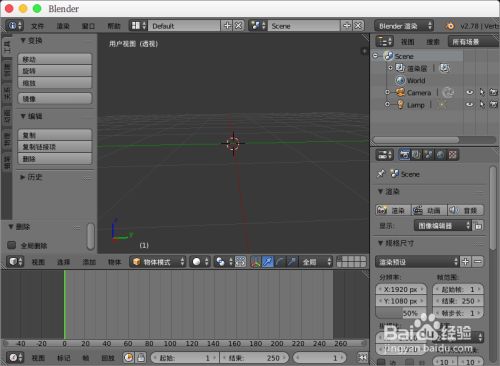Open the 渲染 (Render) menu in the top bar
This screenshot has height=366, width=500.
[63, 26]
